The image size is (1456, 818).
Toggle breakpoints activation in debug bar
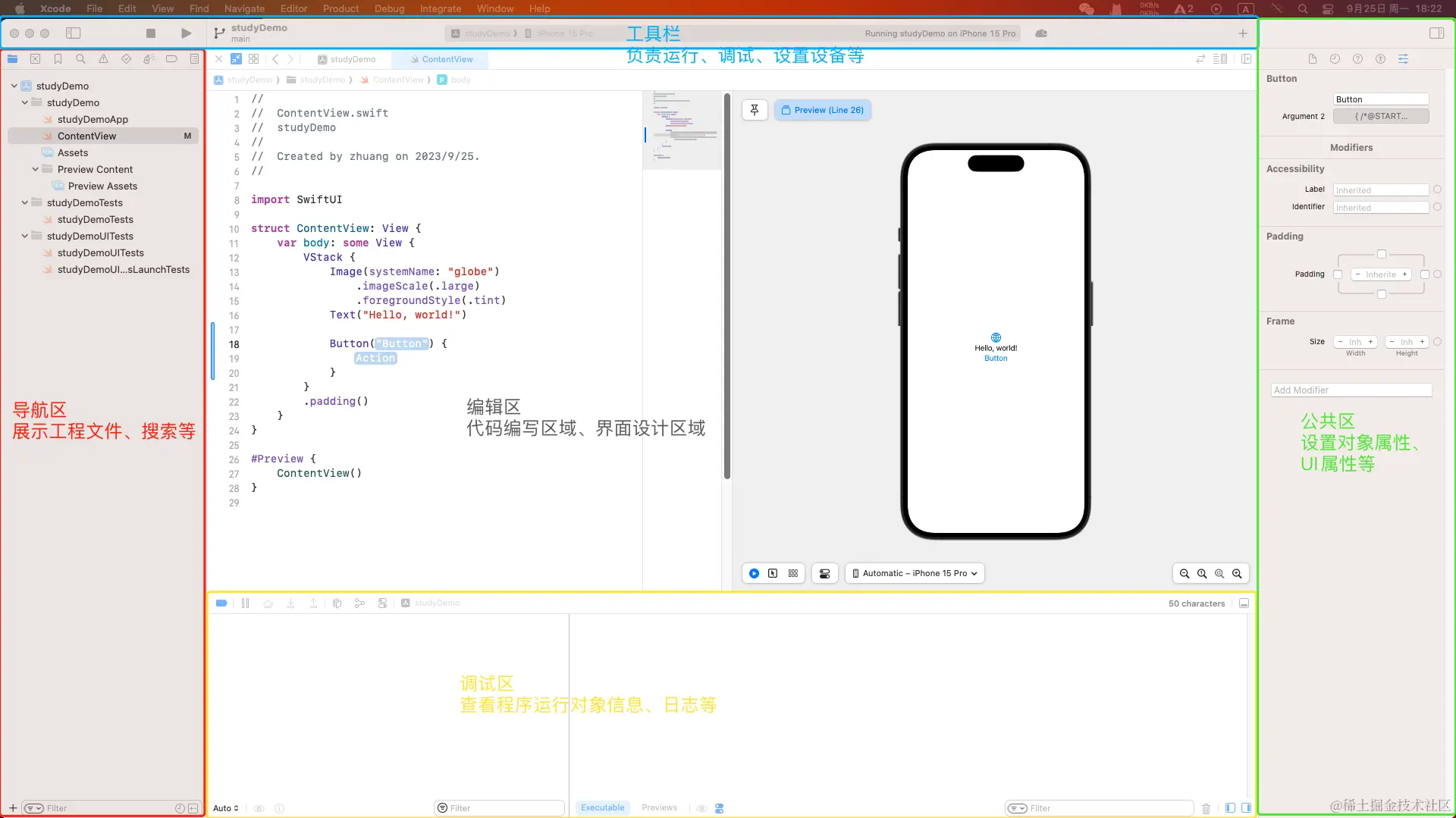[221, 603]
